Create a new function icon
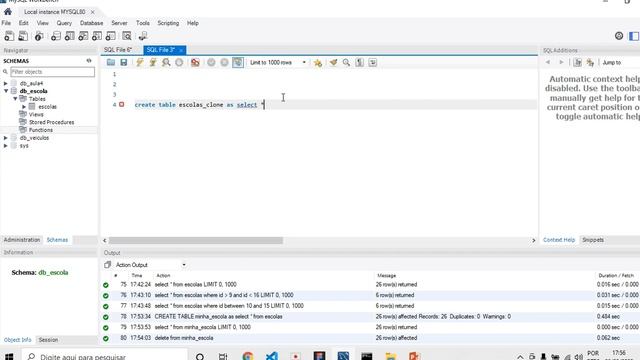This screenshot has width=640, height=360. [111, 36]
